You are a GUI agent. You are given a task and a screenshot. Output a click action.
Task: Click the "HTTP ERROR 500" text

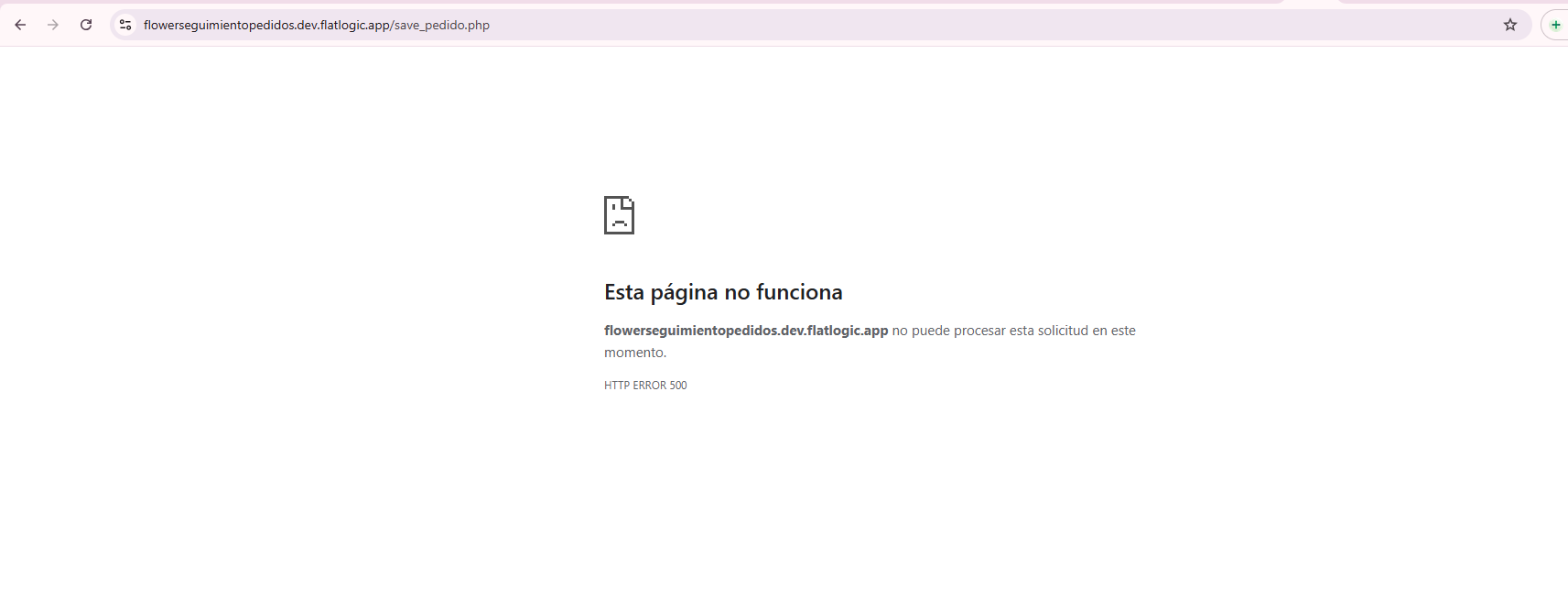click(x=645, y=386)
